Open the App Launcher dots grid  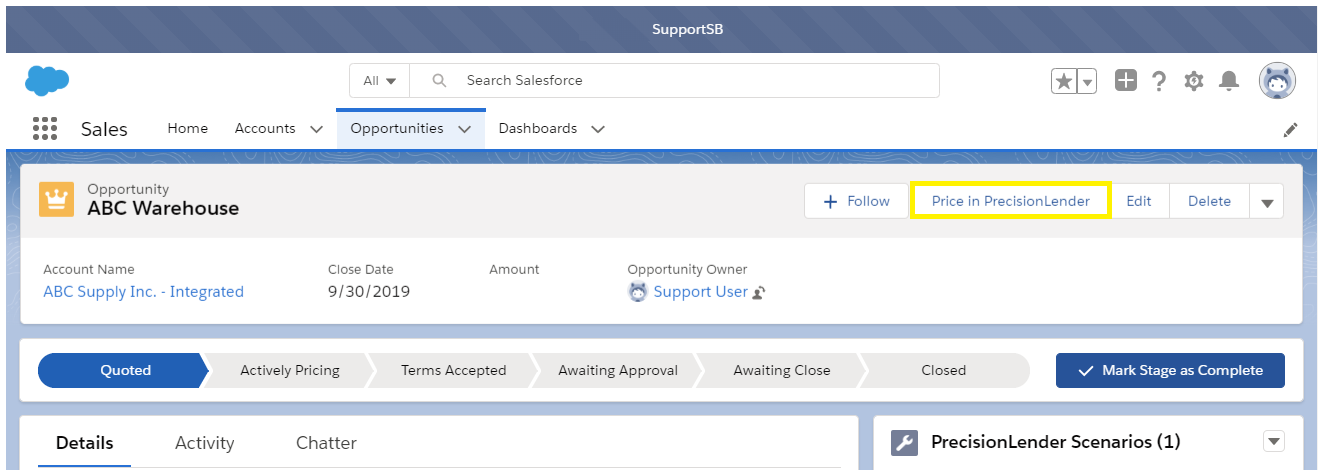click(x=44, y=129)
